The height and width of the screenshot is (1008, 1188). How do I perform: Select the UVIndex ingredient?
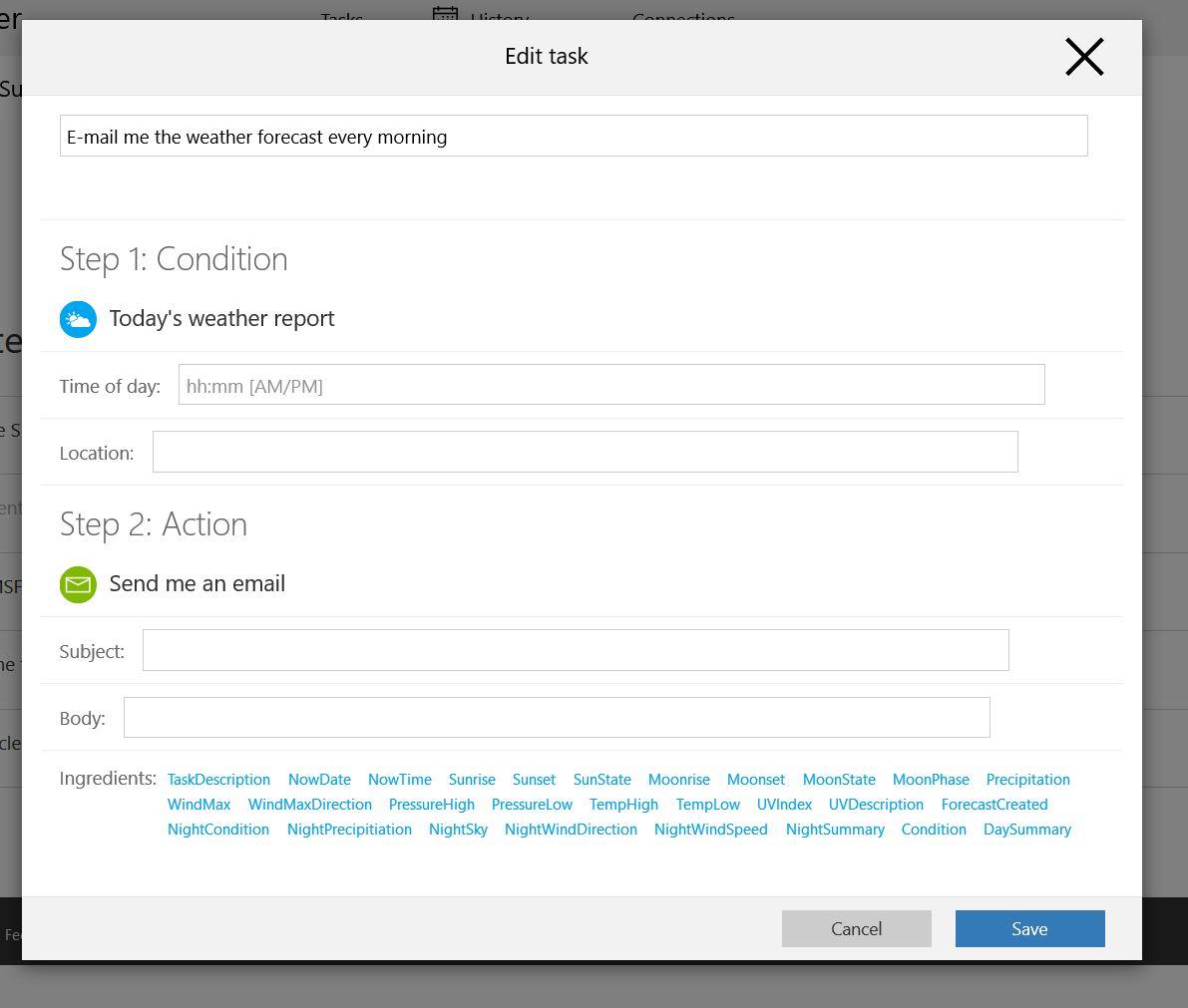[x=784, y=805]
